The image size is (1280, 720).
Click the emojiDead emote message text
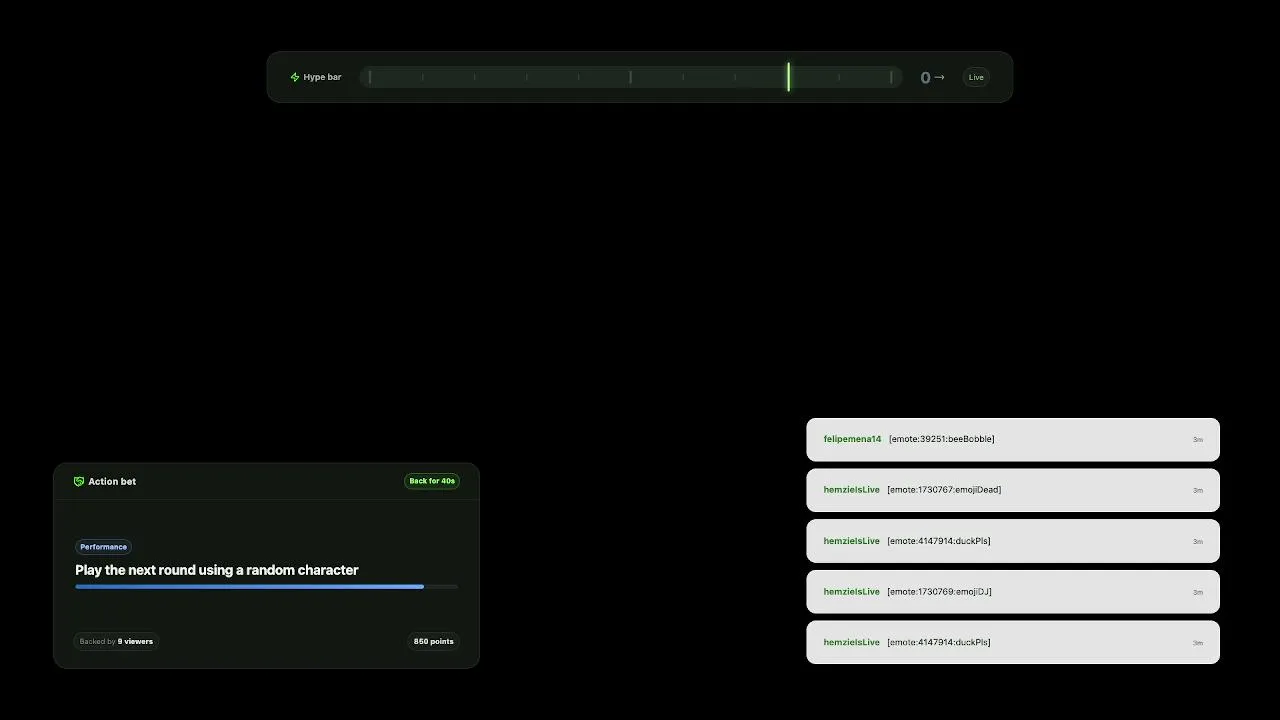pyautogui.click(x=944, y=490)
